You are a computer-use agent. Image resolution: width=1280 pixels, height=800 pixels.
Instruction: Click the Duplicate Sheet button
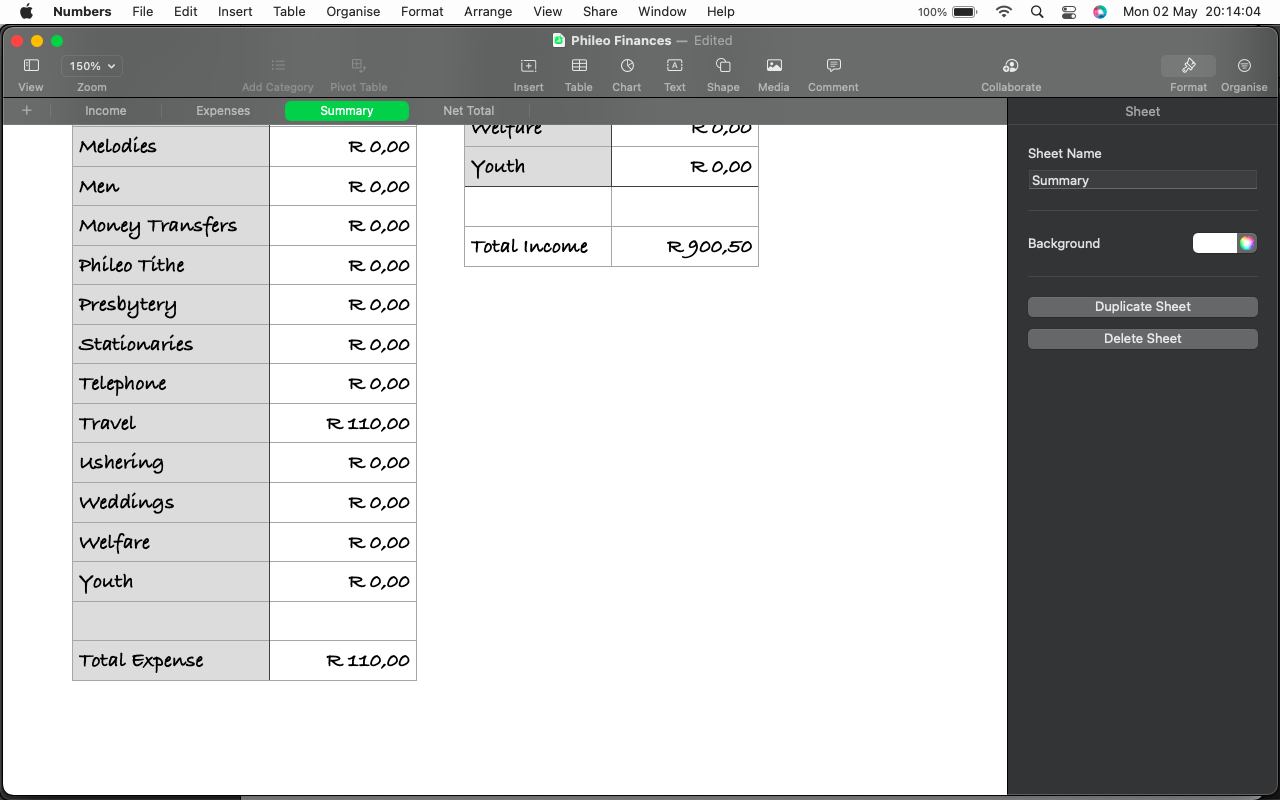click(1142, 307)
